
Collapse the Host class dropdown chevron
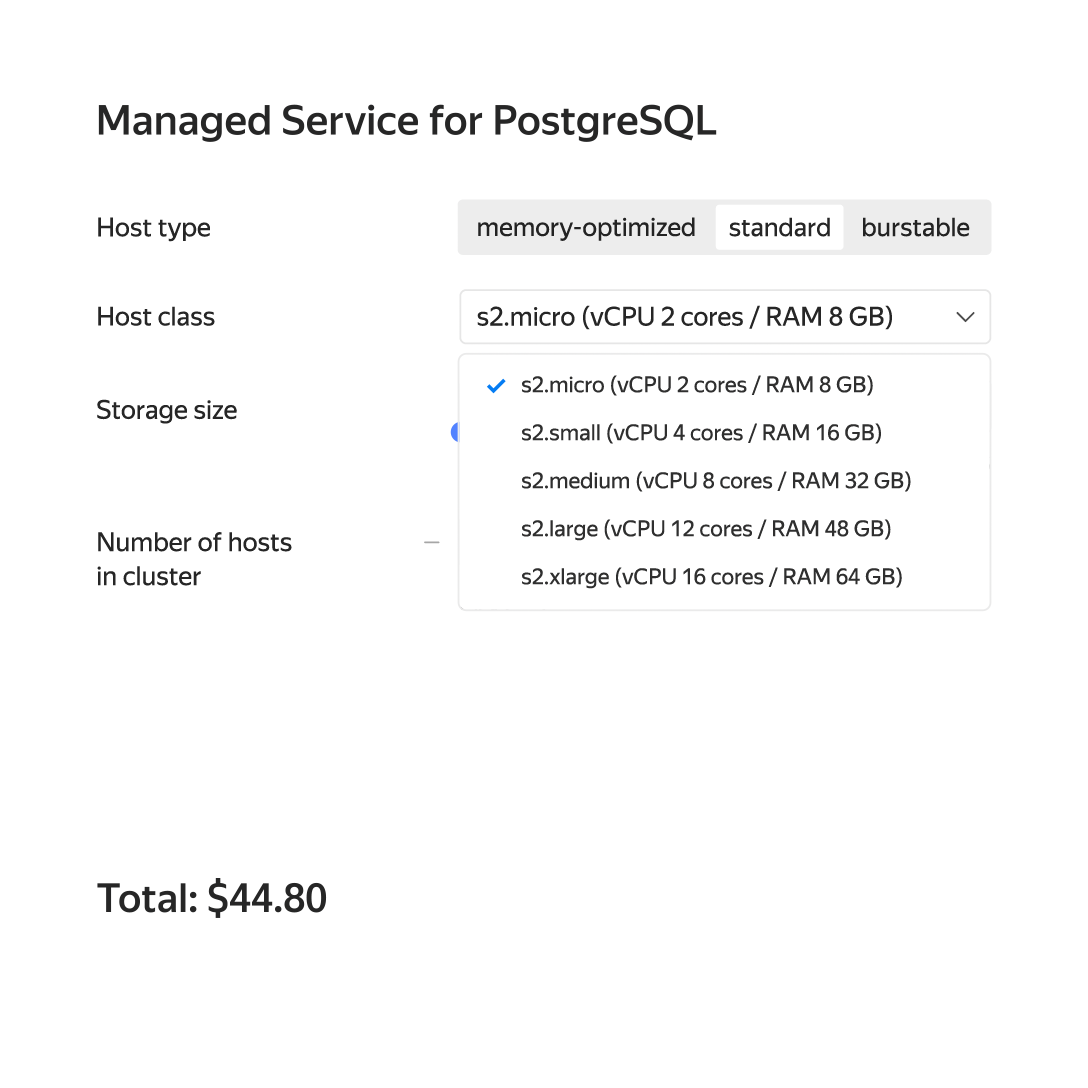[965, 317]
